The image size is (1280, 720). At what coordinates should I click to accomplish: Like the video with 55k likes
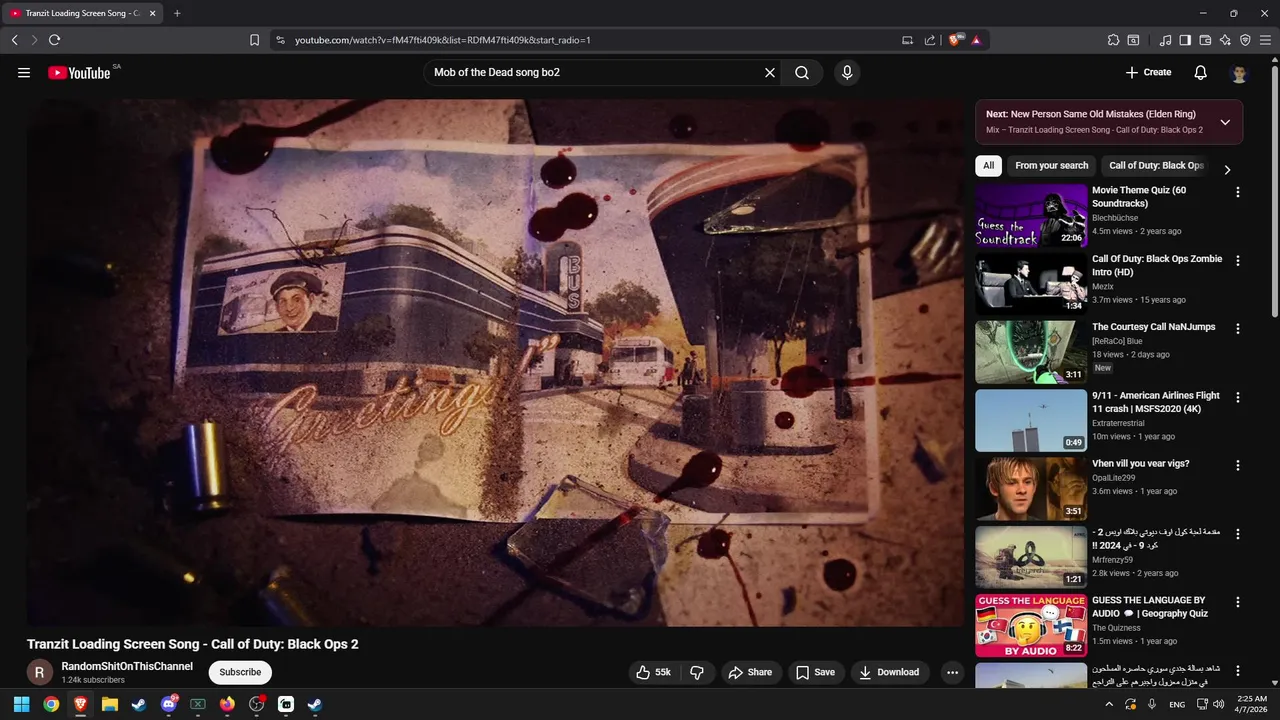tap(653, 673)
